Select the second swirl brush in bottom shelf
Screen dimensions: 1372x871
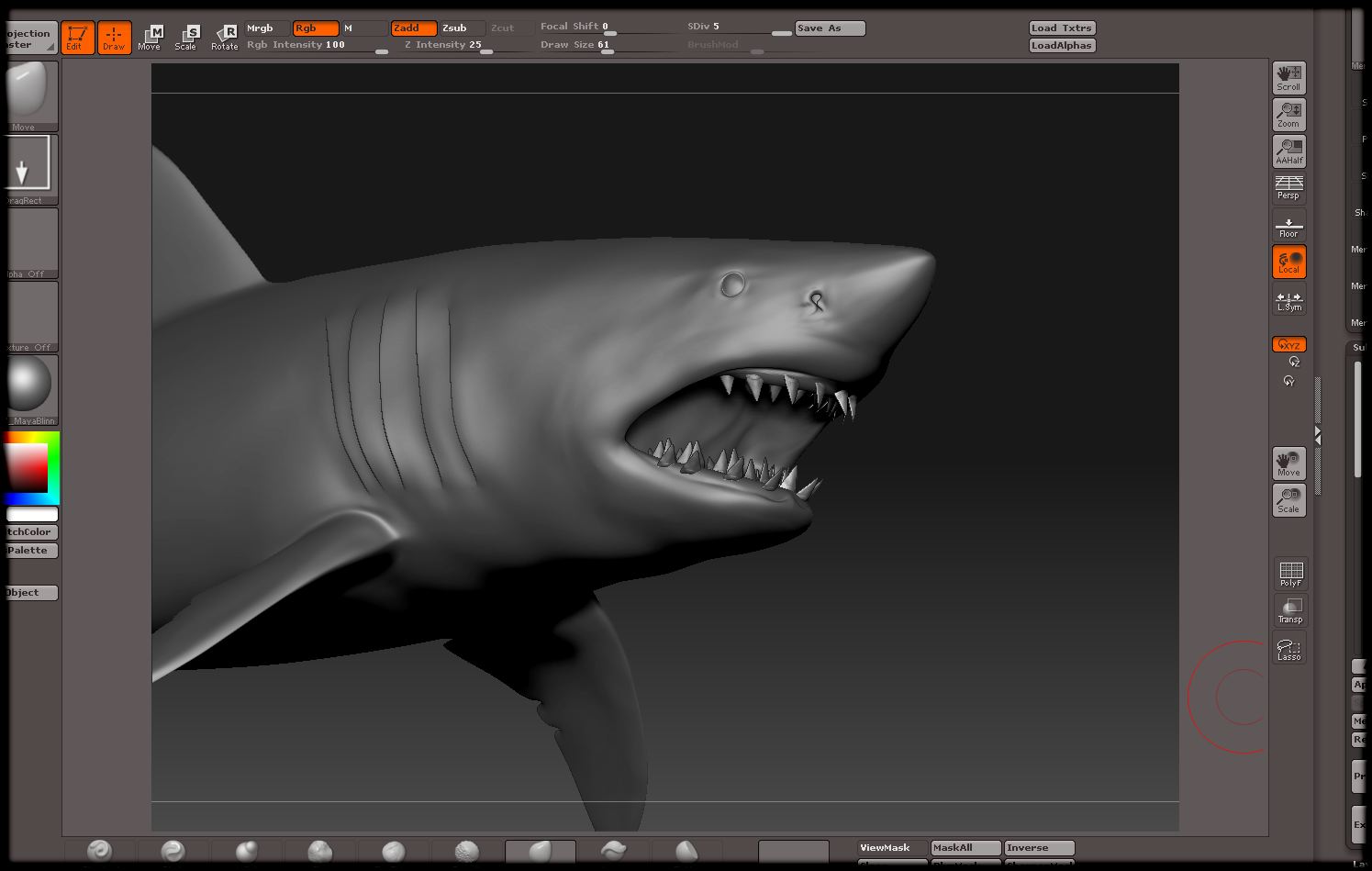coord(173,852)
